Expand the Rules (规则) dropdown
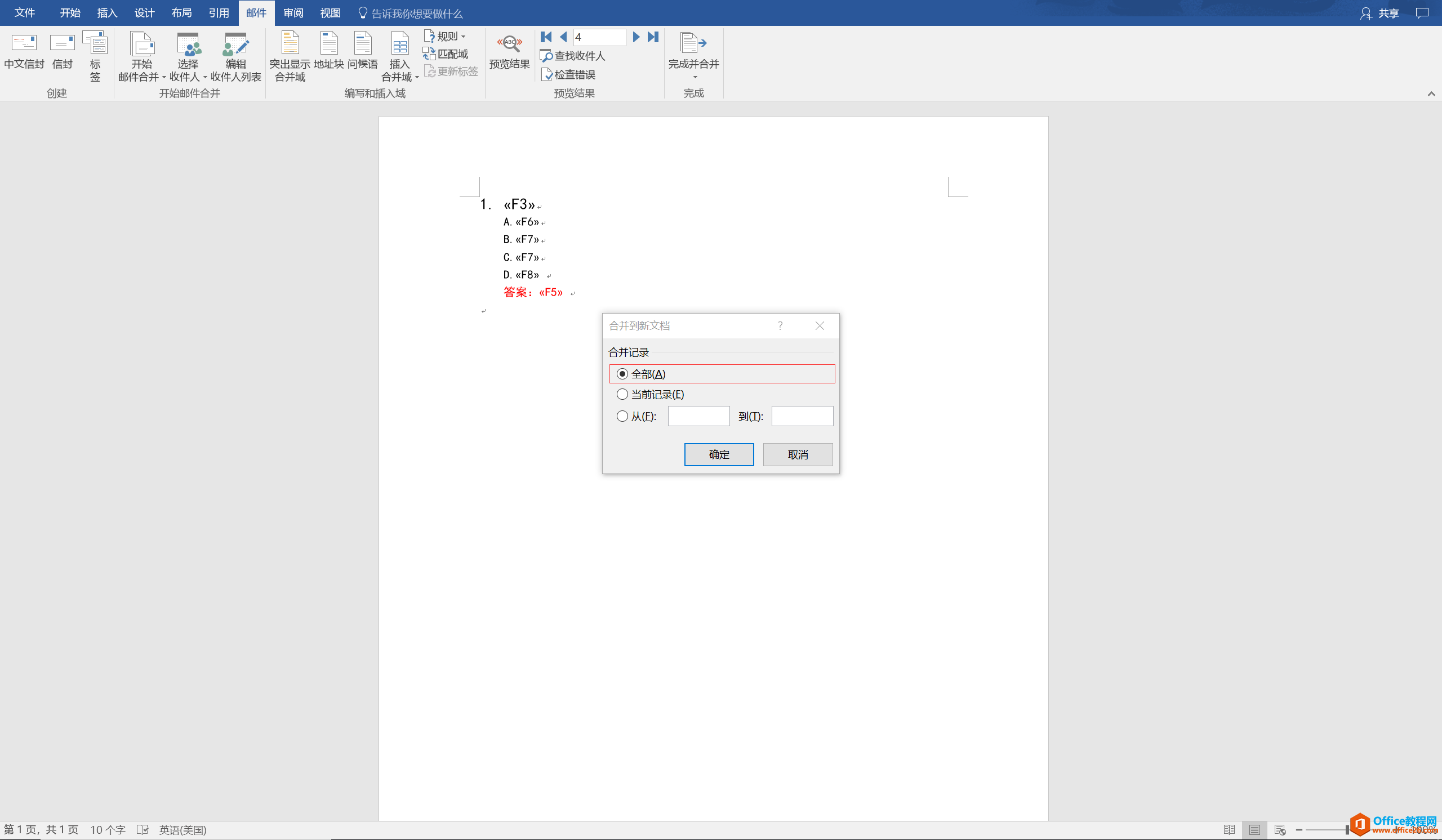1442x840 pixels. point(446,36)
